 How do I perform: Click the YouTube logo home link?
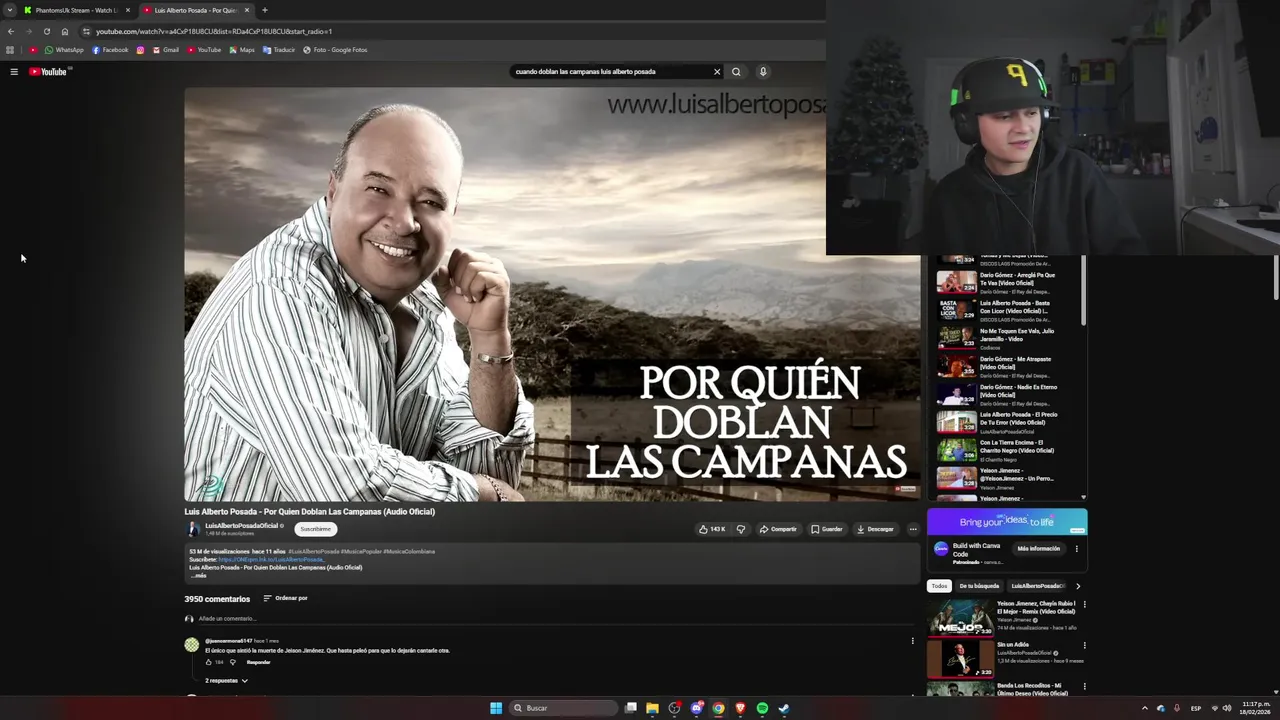48,72
